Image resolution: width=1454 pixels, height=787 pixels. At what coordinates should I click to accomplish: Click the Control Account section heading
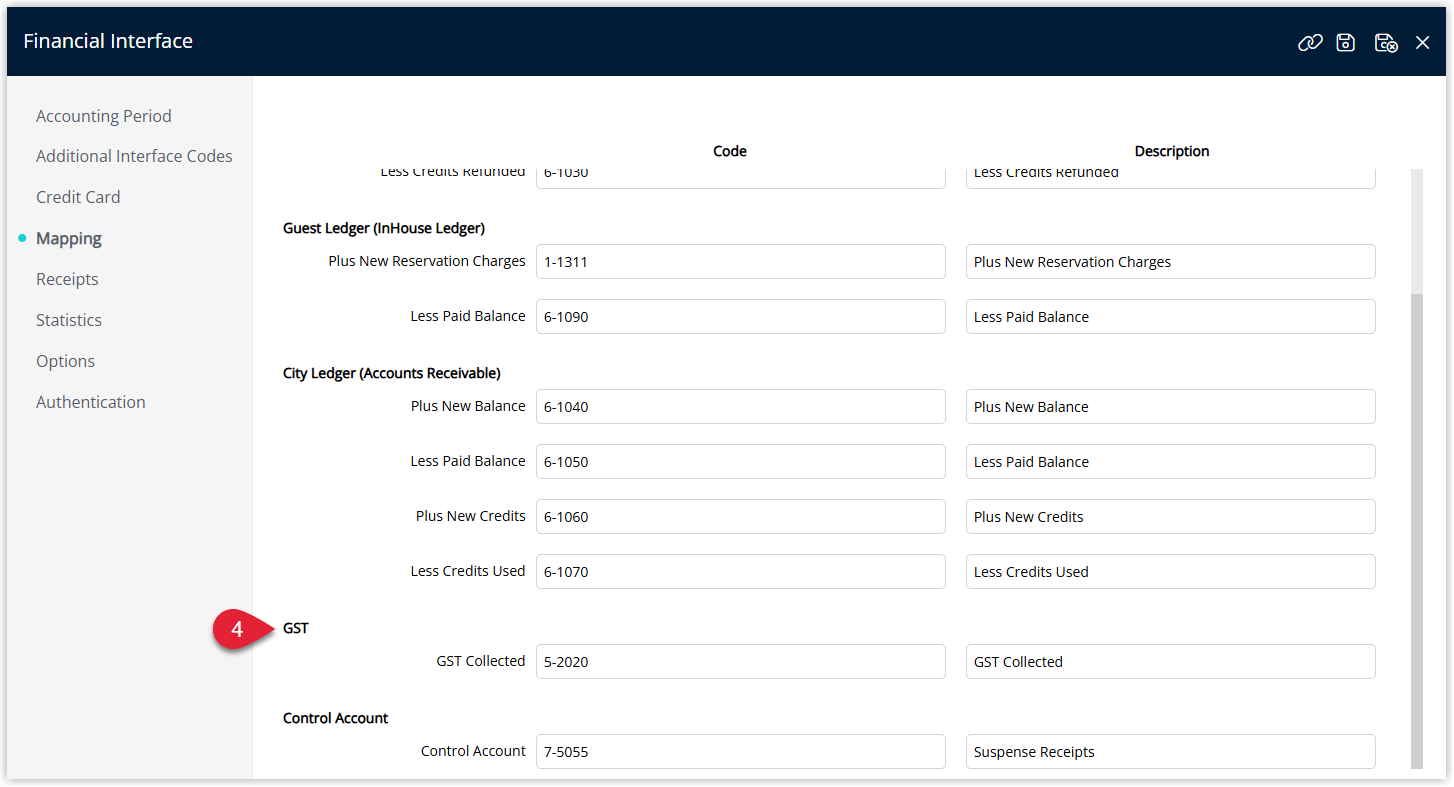(x=336, y=718)
